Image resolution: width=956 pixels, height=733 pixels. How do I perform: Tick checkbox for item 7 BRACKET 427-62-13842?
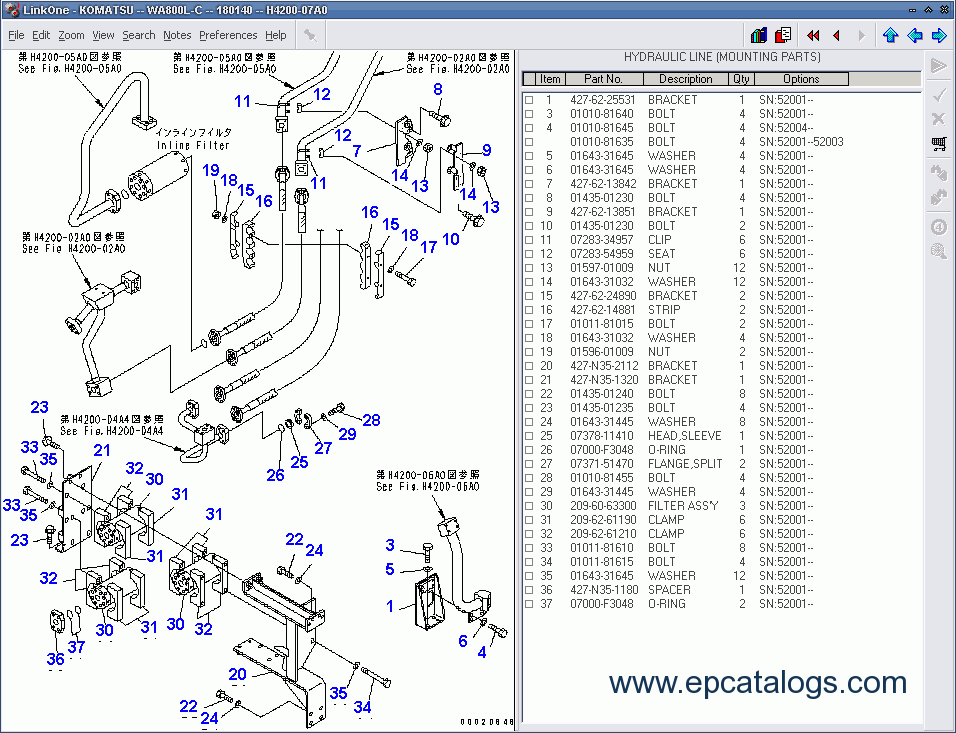[x=529, y=184]
